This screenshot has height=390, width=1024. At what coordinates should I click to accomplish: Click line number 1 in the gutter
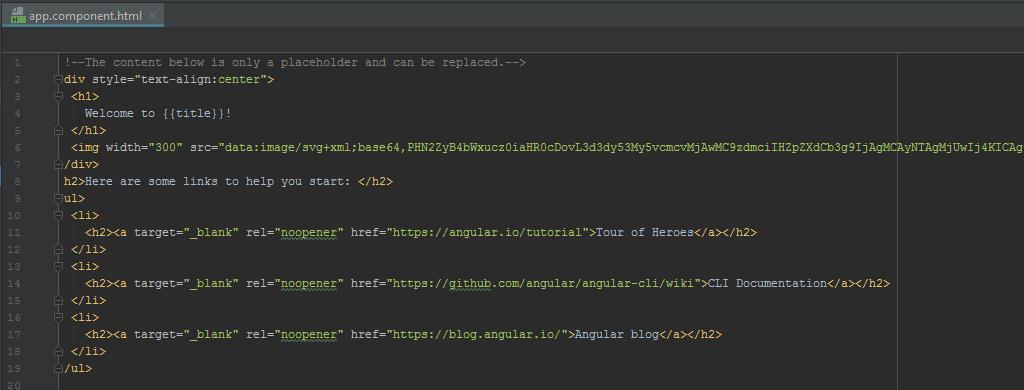pyautogui.click(x=18, y=63)
